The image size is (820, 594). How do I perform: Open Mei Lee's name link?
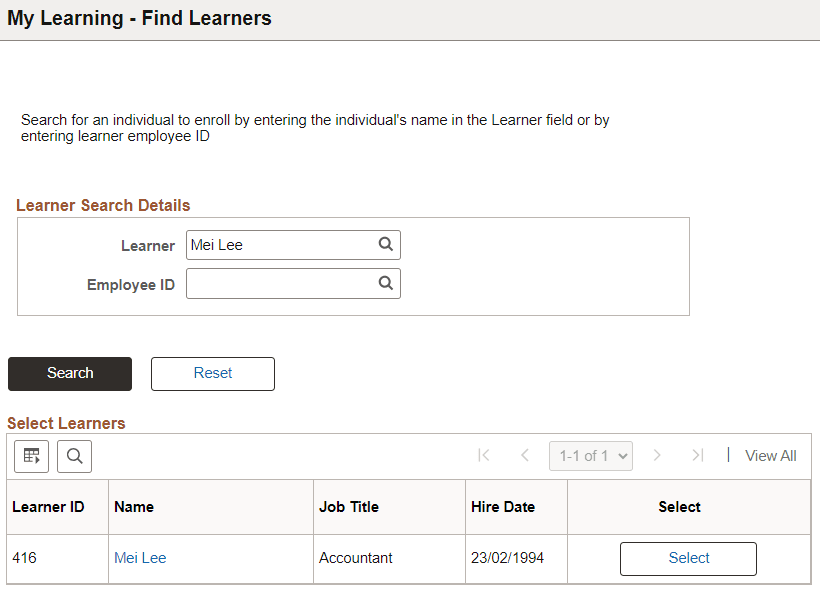click(x=140, y=558)
